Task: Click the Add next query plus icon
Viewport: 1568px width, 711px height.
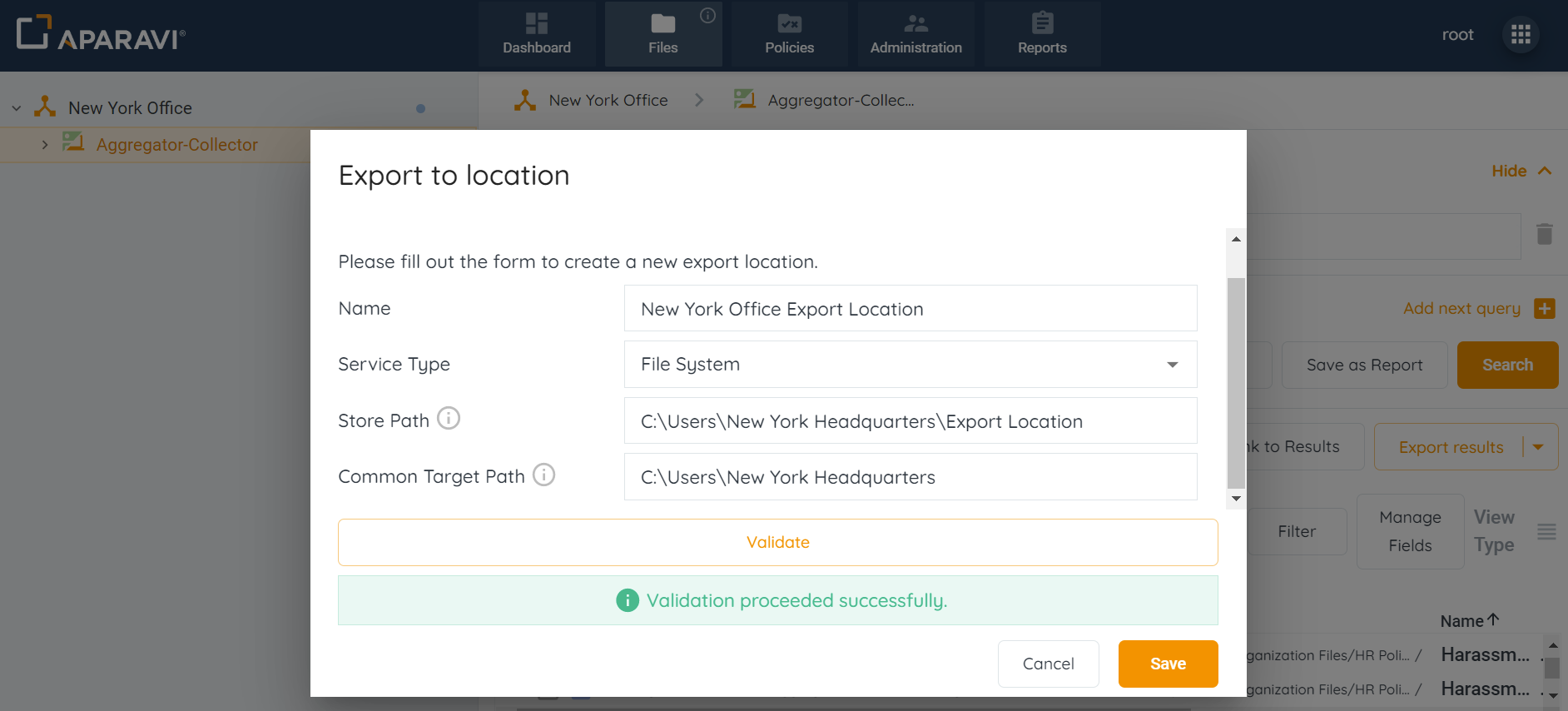Action: point(1545,308)
